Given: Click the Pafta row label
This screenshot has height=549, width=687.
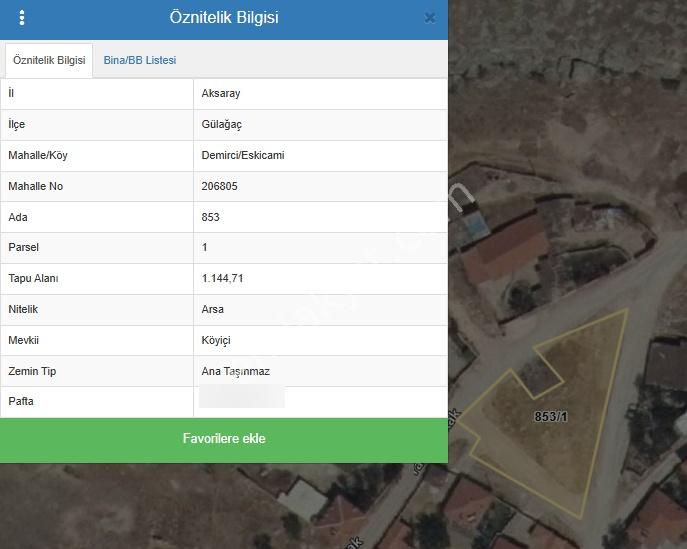Looking at the screenshot, I should 21,401.
